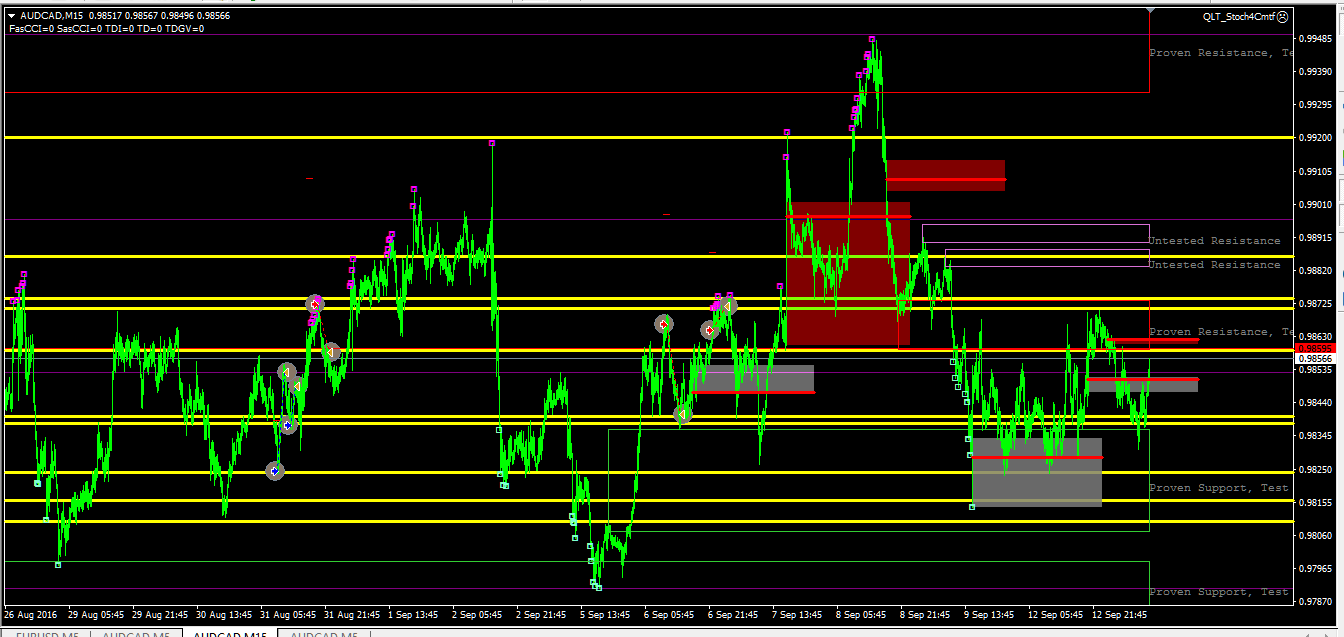Click Proven Resistance label near price 0.99390
The width and height of the screenshot is (1344, 637).
(1220, 53)
